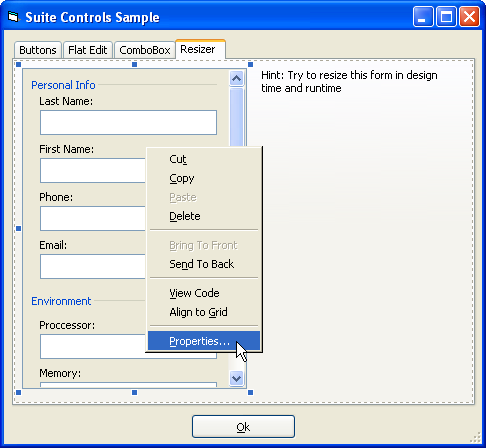The height and width of the screenshot is (448, 486).
Task: Click the left-middle selection handle of the panel
Action: (19, 228)
